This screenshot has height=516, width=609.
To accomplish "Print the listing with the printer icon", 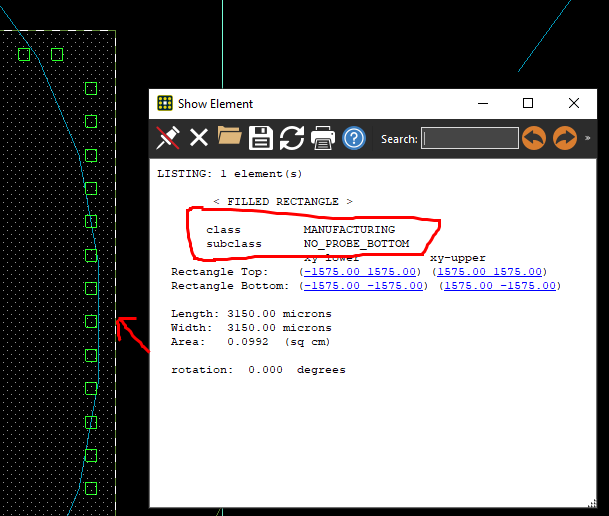I will [323, 138].
